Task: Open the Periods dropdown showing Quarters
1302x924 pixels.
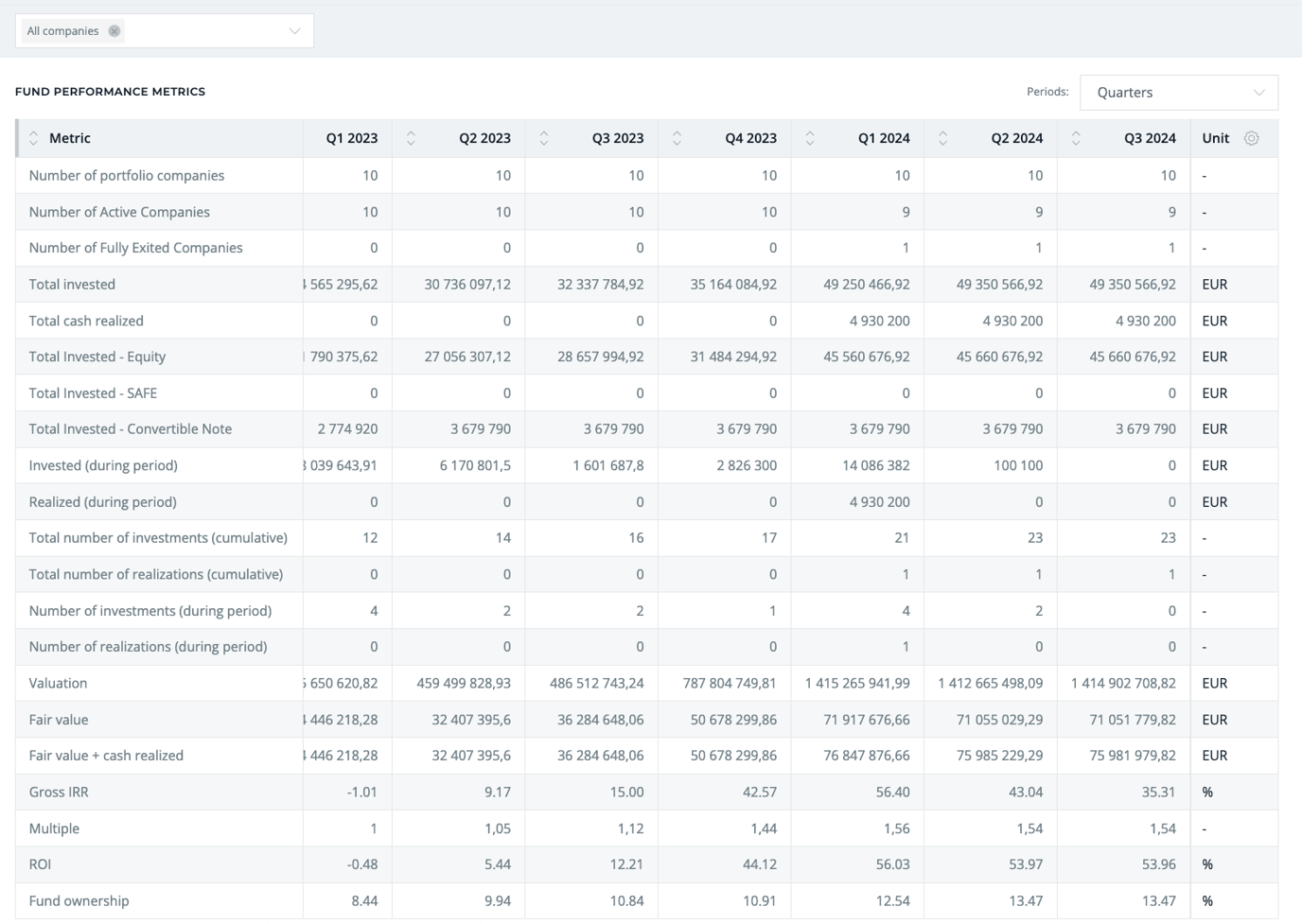Action: [1178, 92]
